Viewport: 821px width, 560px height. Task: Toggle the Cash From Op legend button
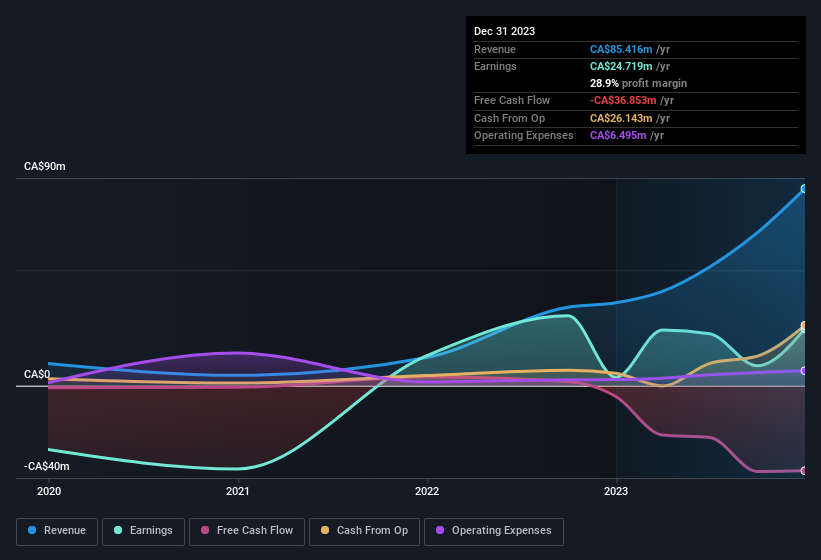pos(364,531)
